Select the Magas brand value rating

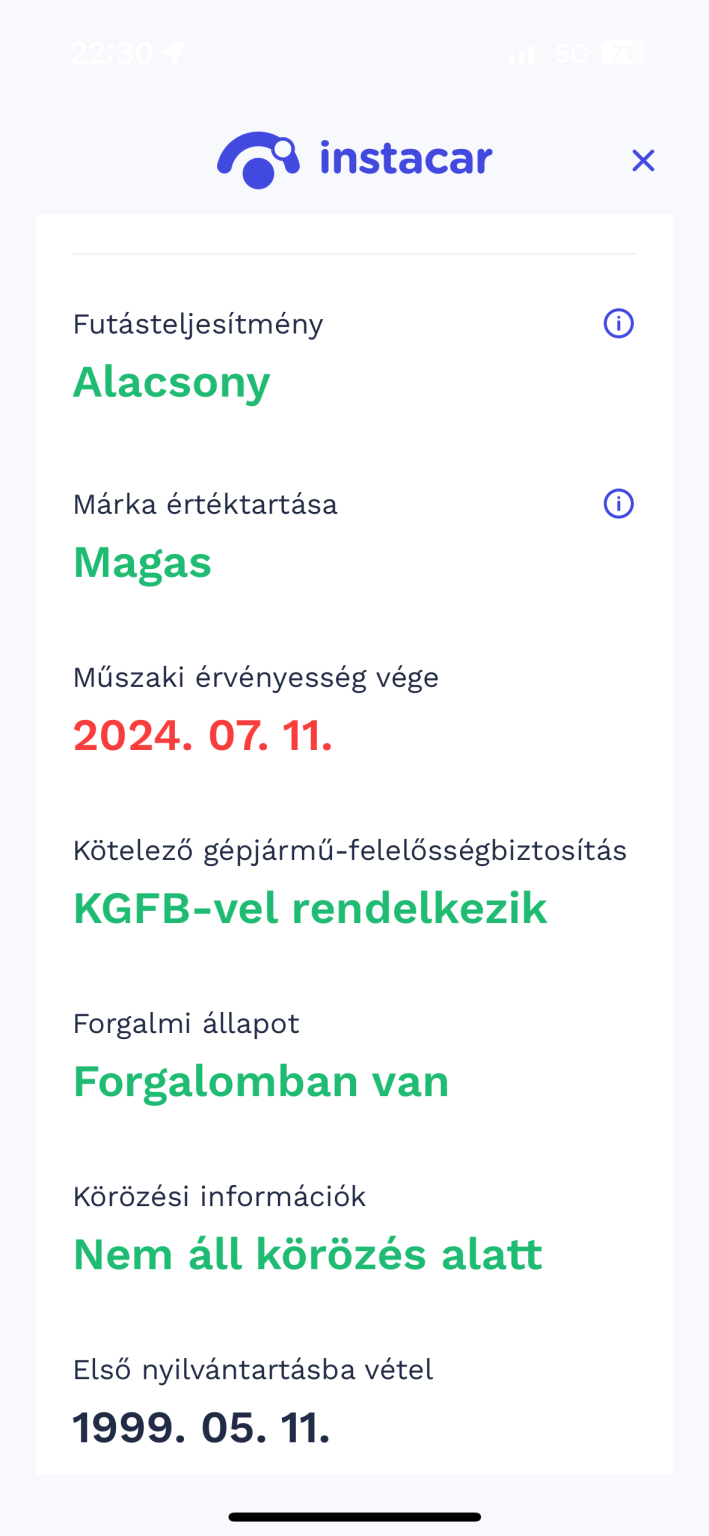click(x=142, y=562)
